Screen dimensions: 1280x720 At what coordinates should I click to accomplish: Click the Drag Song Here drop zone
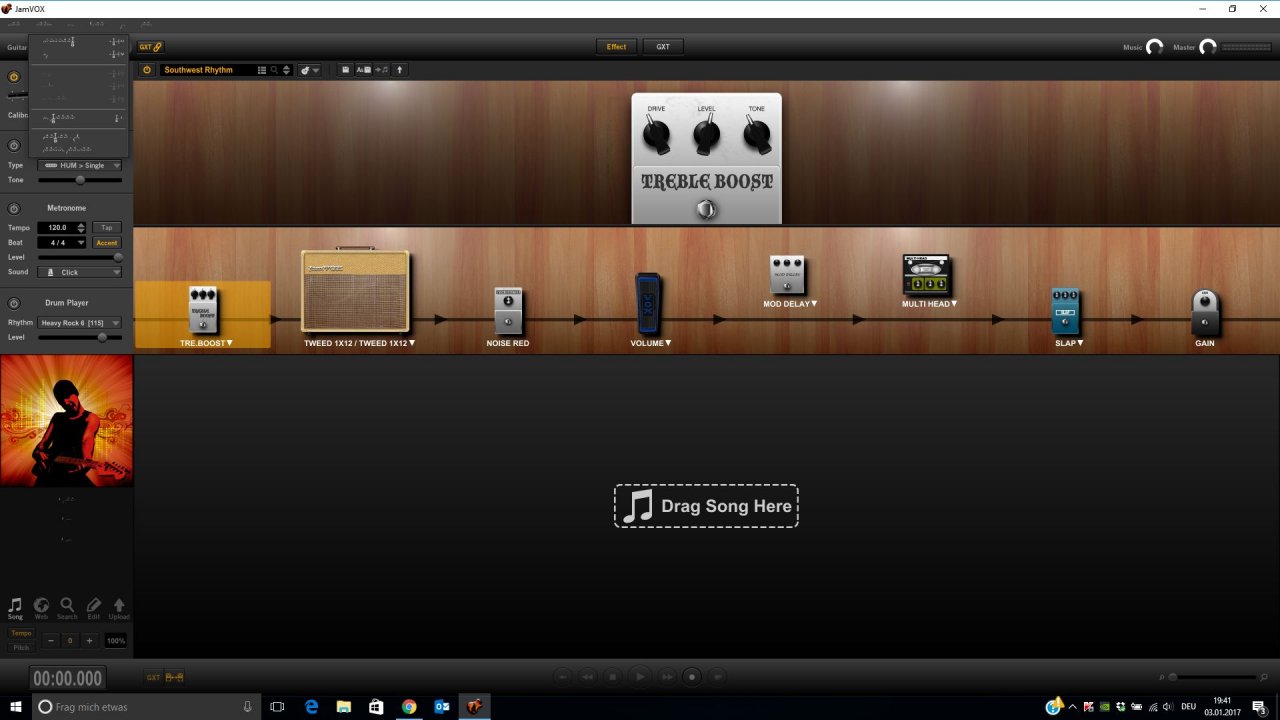coord(706,506)
